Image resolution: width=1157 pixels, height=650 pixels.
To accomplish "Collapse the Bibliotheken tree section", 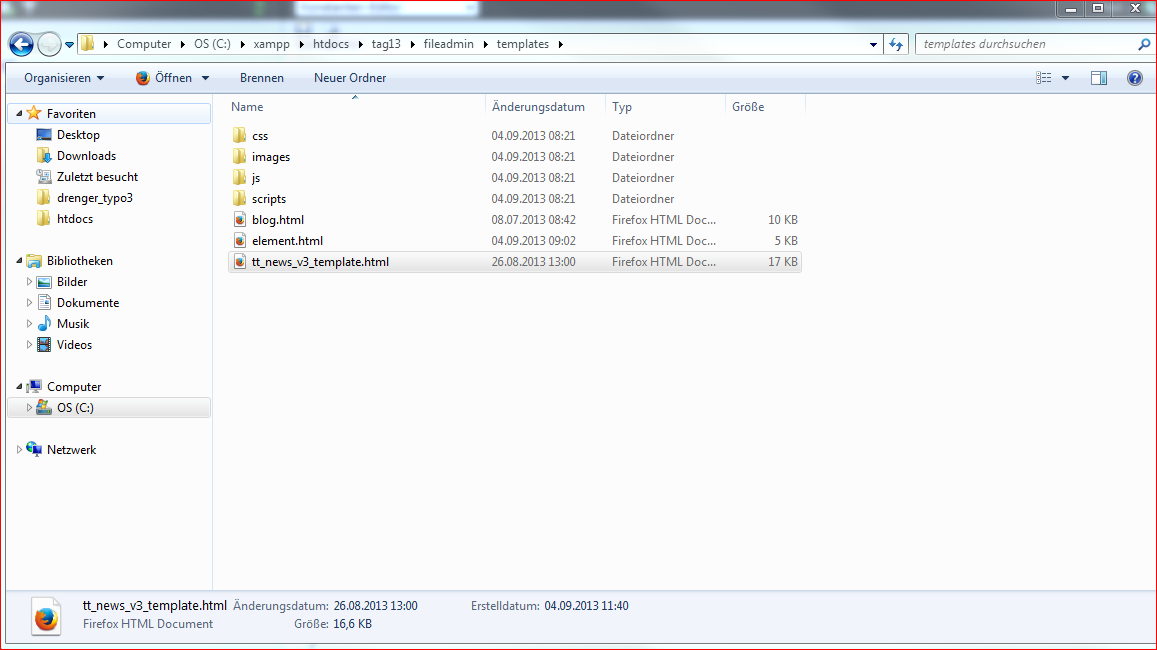I will (19, 260).
